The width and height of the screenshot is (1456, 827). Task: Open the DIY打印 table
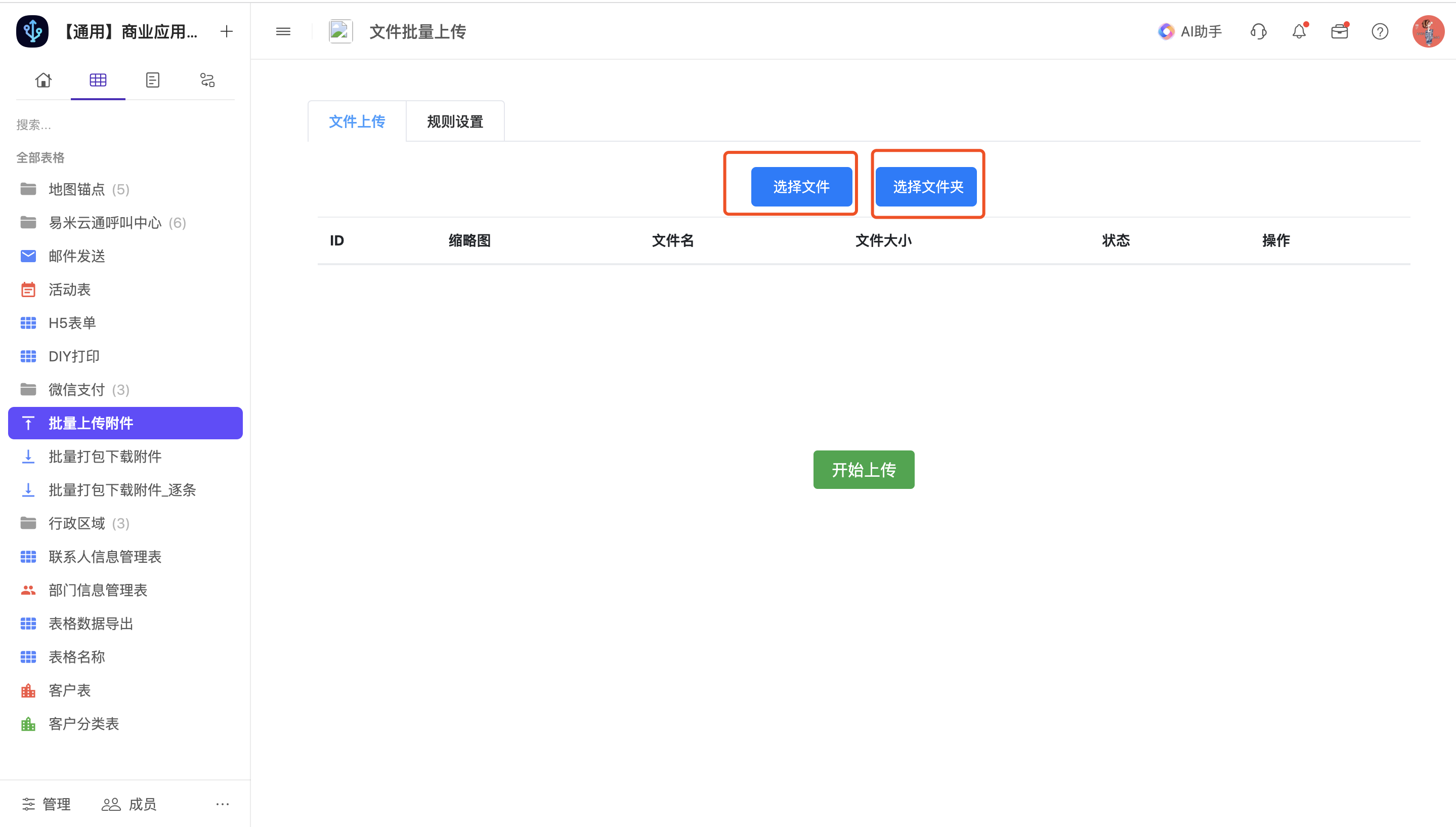(125, 356)
